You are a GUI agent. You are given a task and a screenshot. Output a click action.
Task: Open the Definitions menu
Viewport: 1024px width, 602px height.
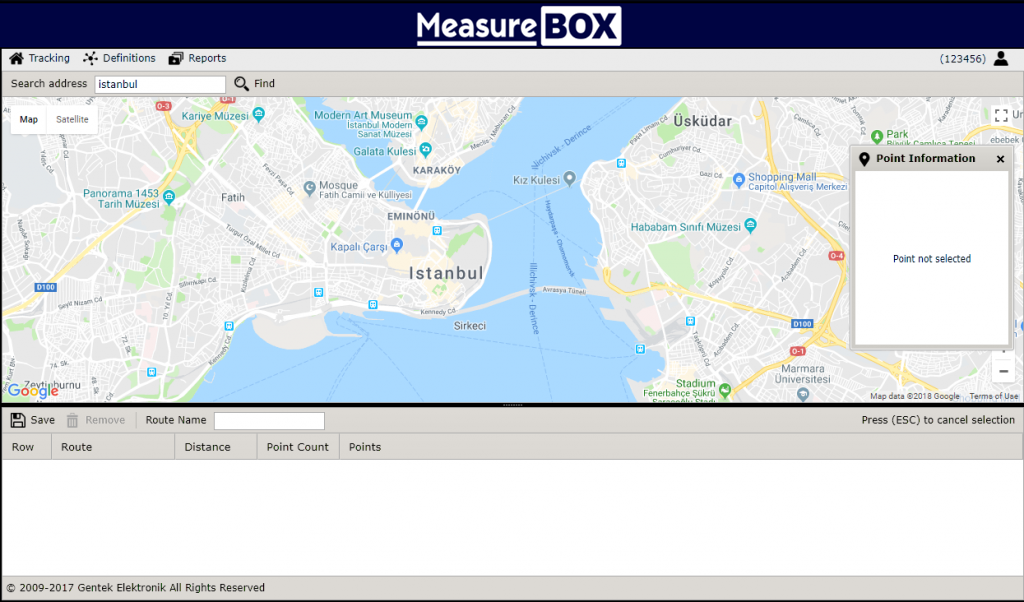pyautogui.click(x=119, y=58)
